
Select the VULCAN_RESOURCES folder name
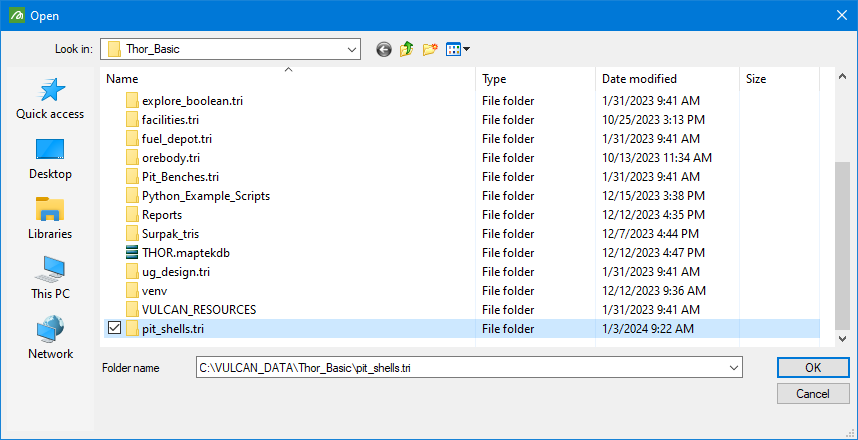199,310
